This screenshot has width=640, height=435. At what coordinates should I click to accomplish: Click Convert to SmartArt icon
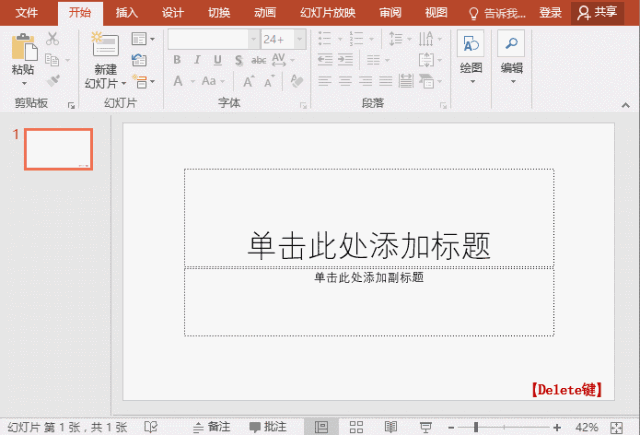tap(427, 81)
